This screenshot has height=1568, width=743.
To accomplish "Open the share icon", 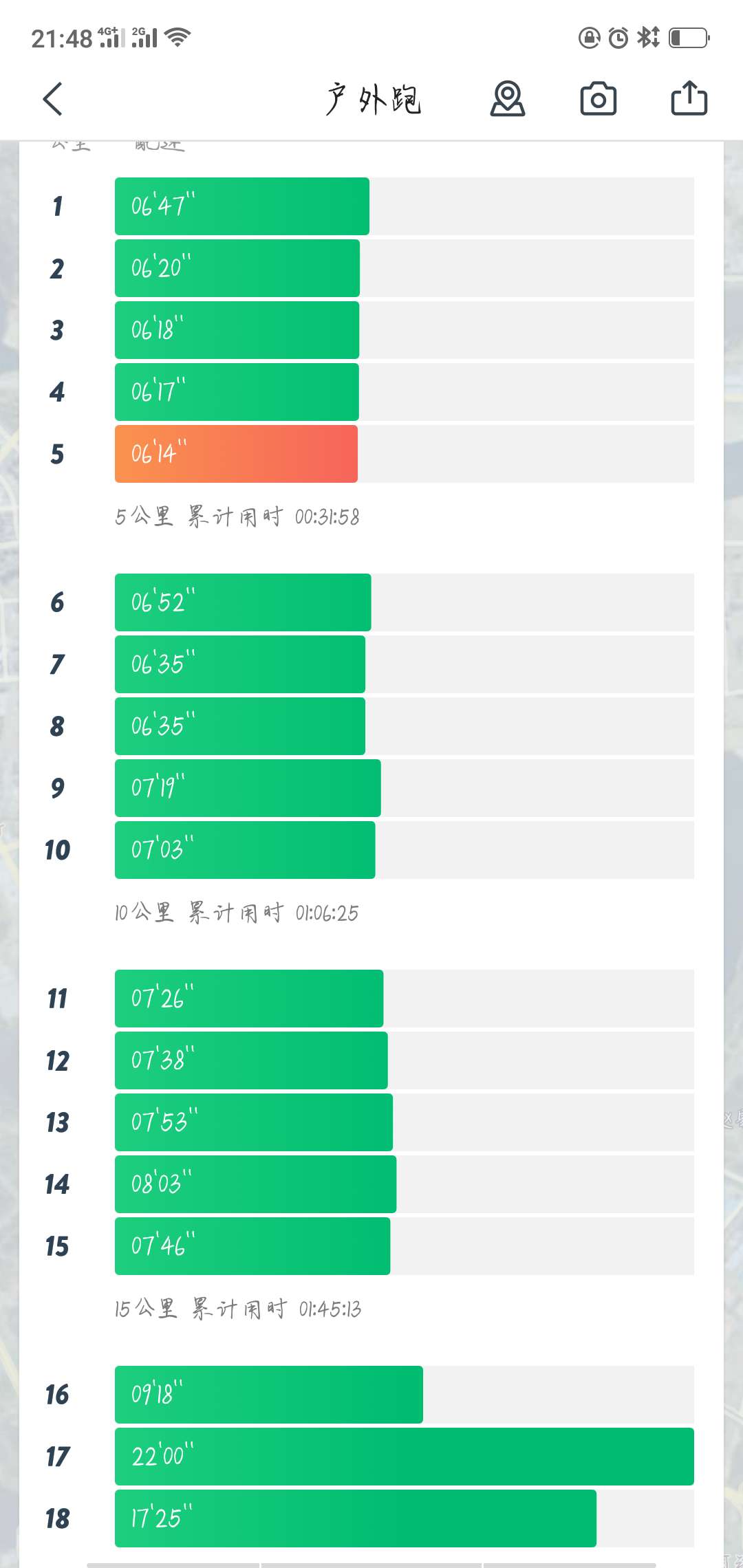I will pos(689,98).
